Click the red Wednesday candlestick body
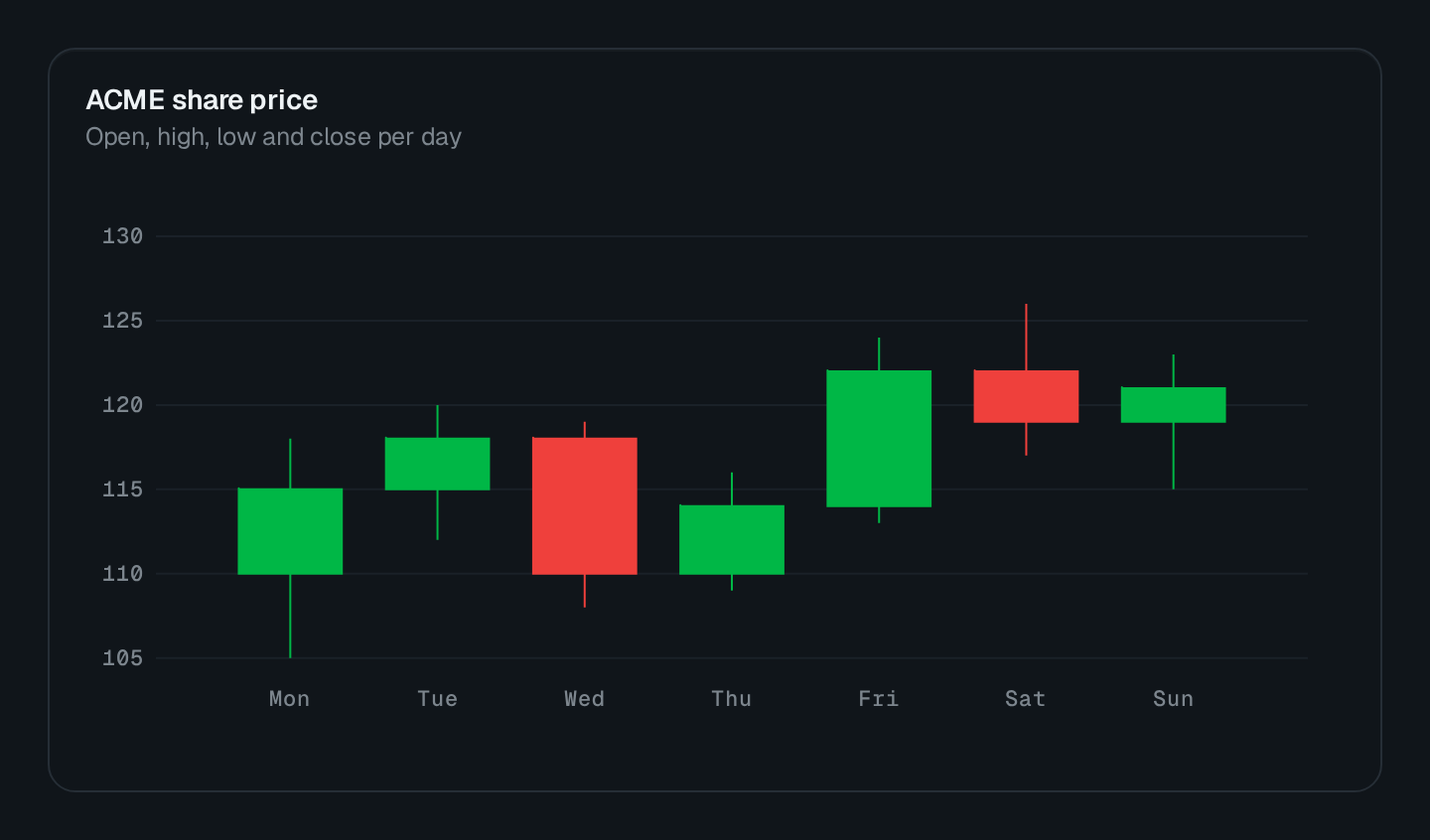This screenshot has width=1430, height=840. pyautogui.click(x=585, y=505)
